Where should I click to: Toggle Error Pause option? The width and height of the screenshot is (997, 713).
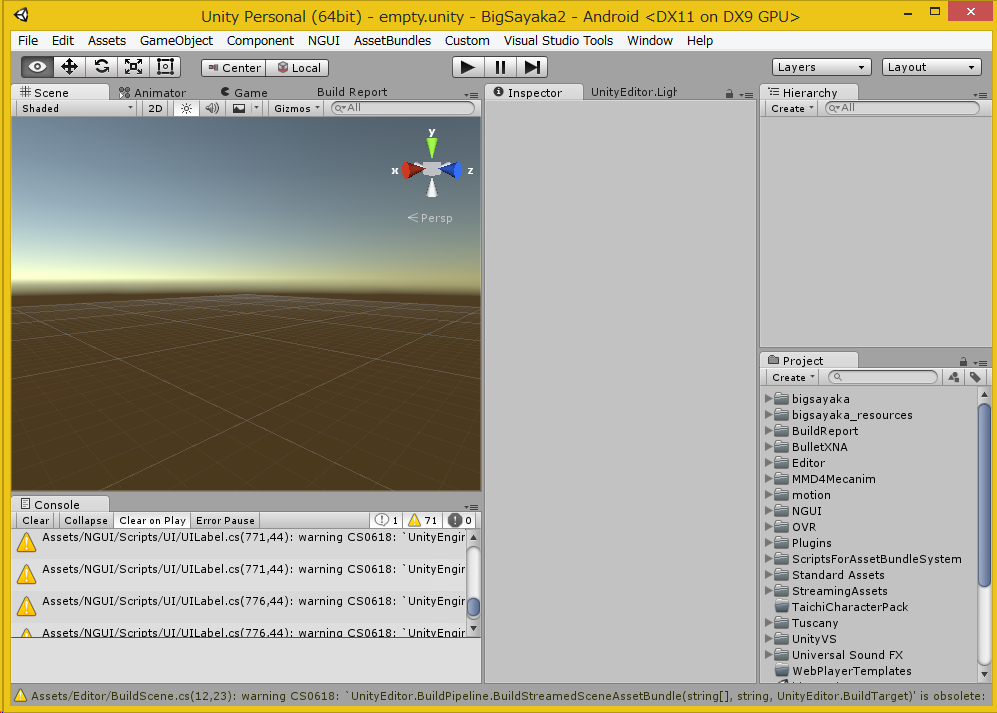coord(225,520)
